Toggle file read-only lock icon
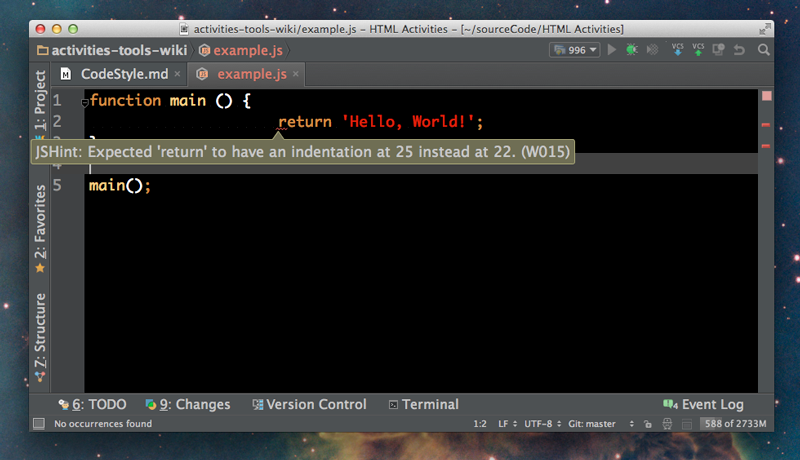This screenshot has width=800, height=460. 647,424
